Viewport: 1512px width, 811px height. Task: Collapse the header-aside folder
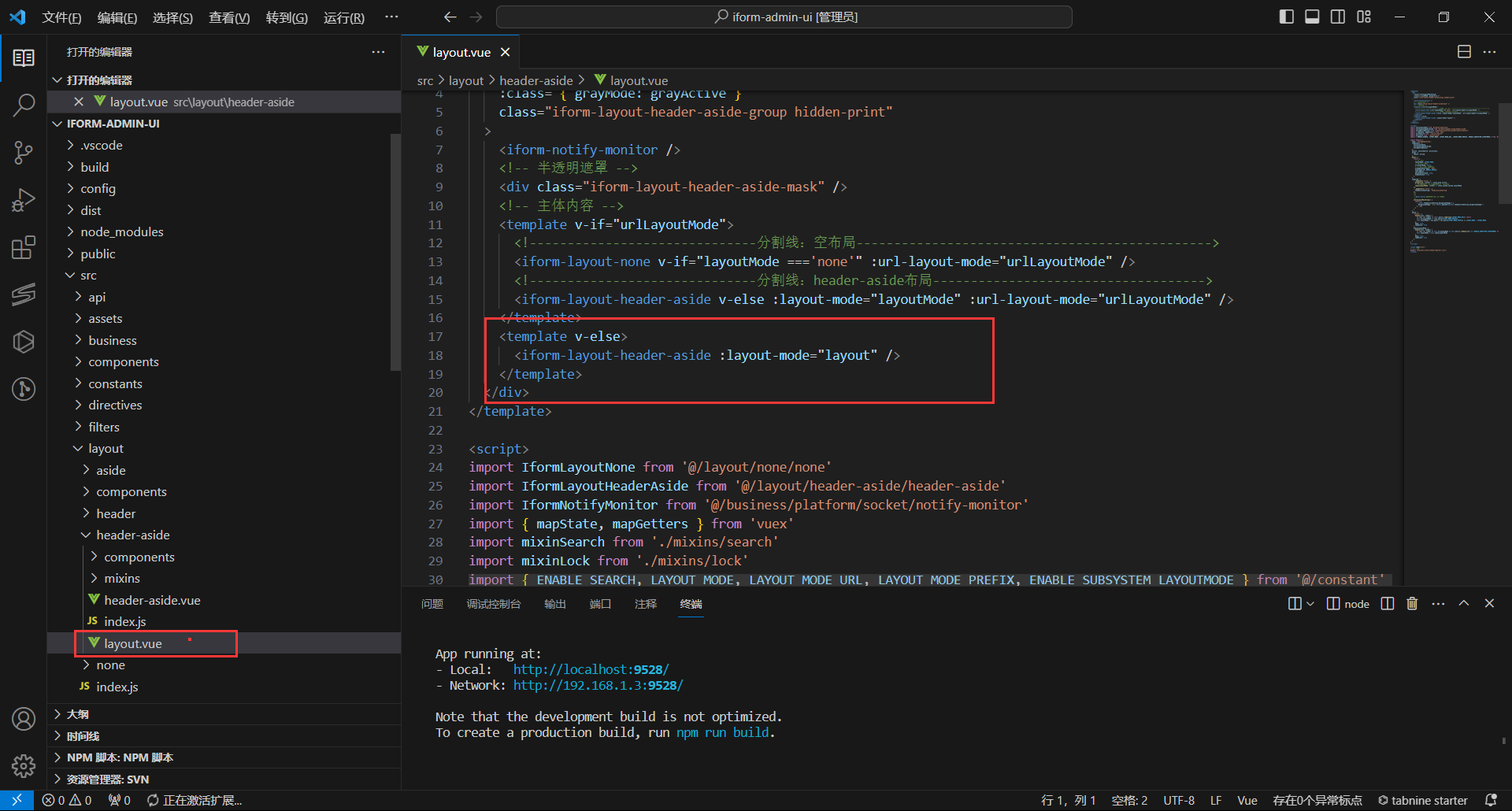132,535
